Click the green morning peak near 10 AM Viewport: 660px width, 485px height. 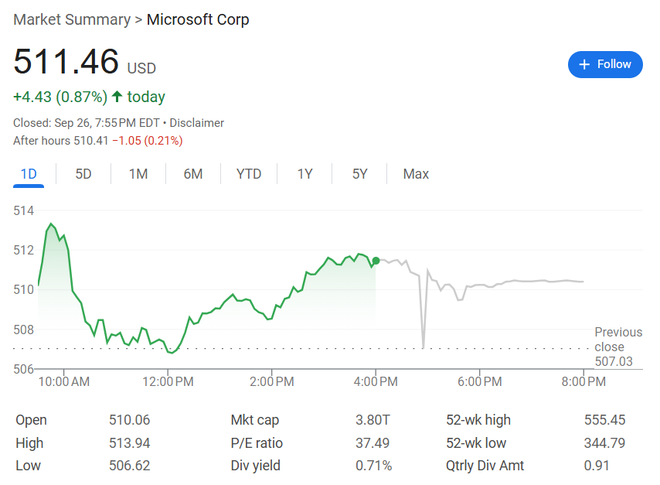point(51,225)
